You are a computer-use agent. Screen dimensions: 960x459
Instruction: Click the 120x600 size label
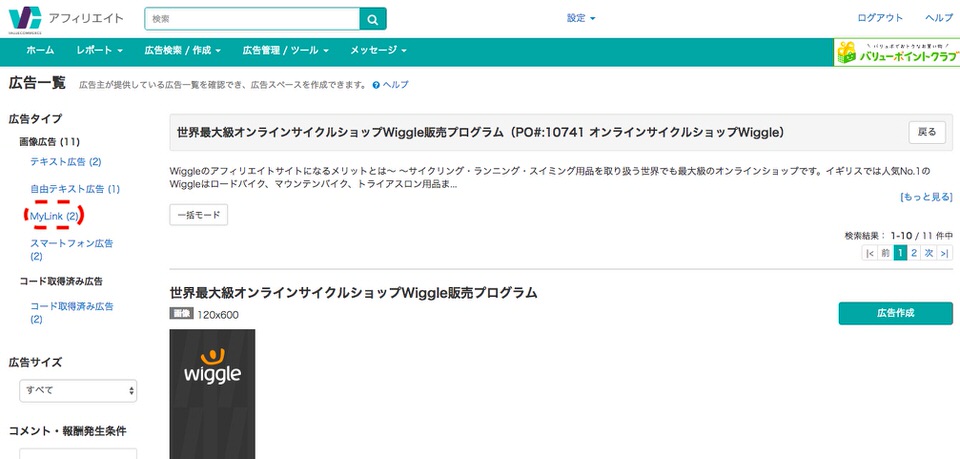tap(218, 315)
